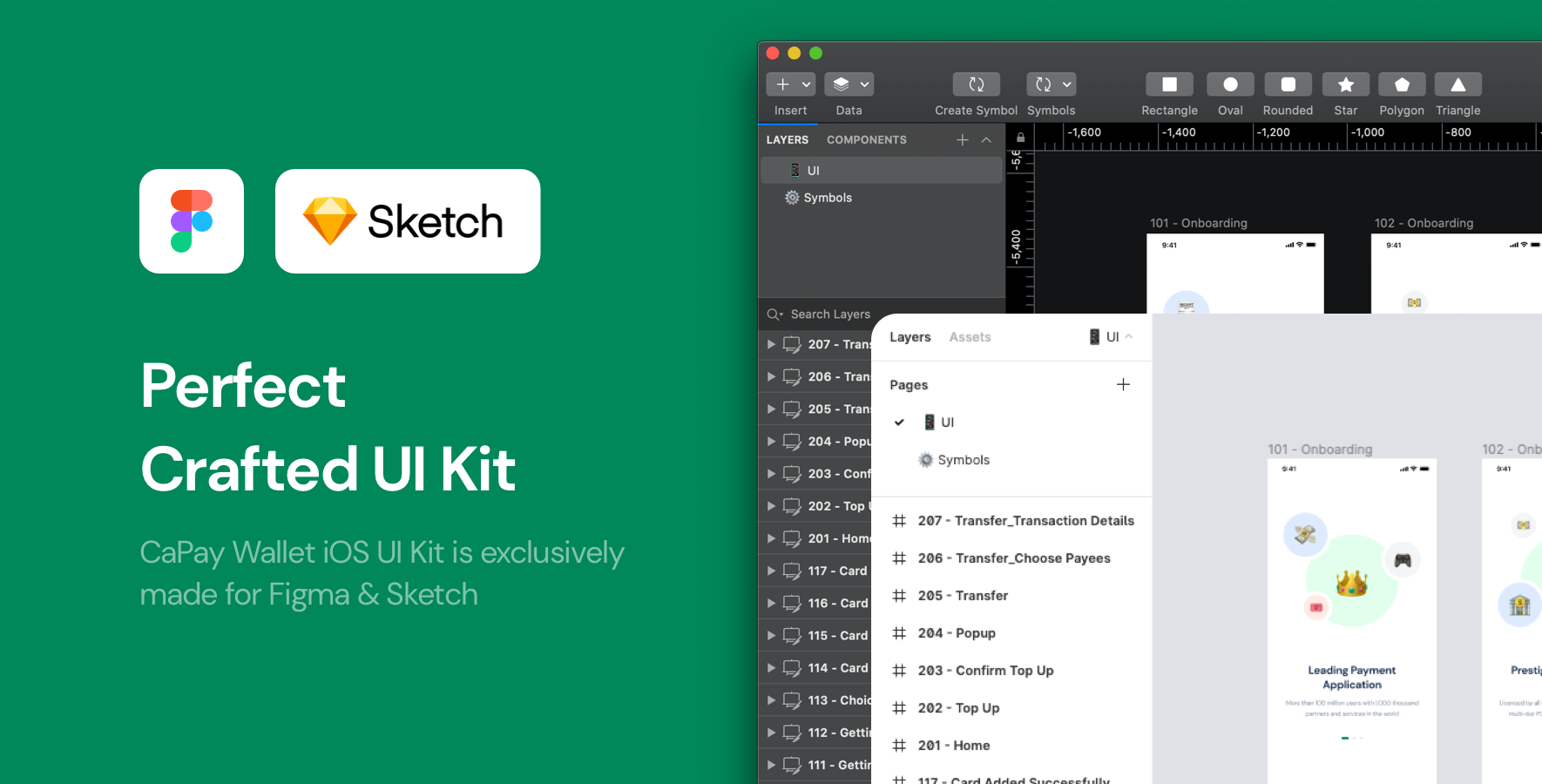Select the Rounded rectangle tool
The width and height of the screenshot is (1542, 784).
pos(1288,84)
